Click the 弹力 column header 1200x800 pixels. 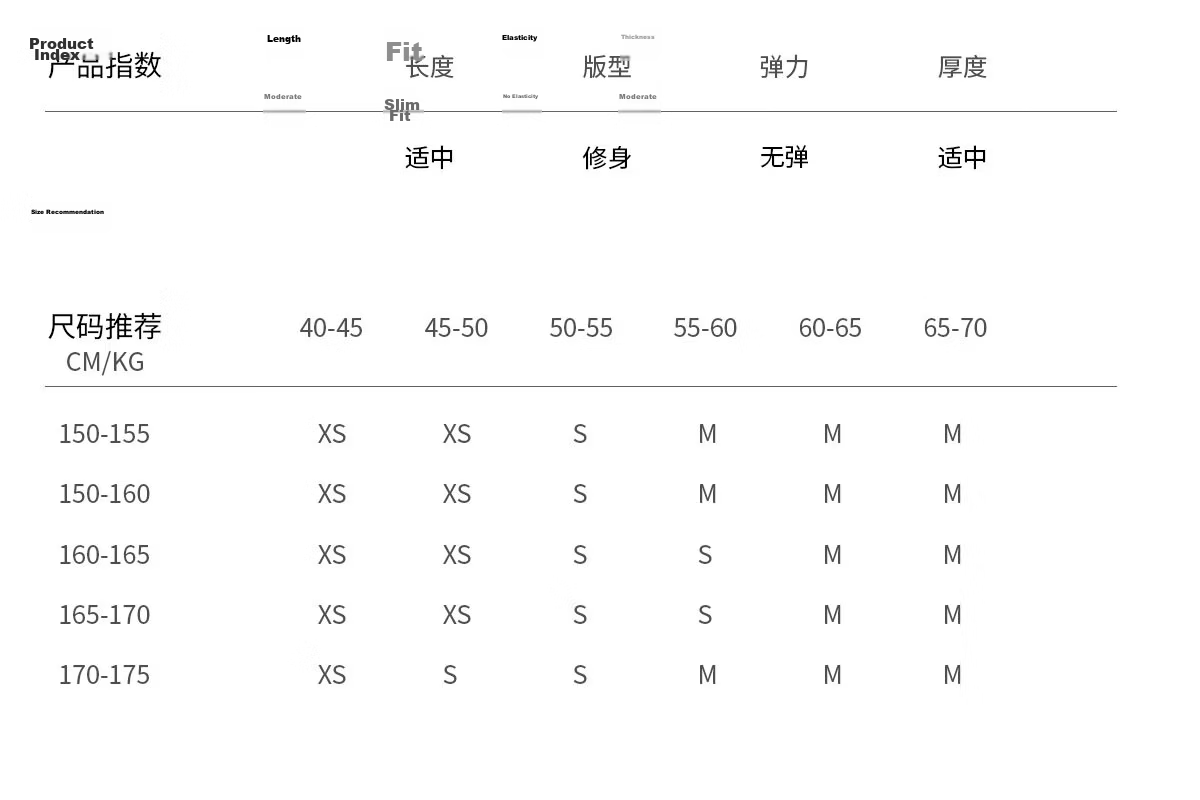tap(784, 67)
